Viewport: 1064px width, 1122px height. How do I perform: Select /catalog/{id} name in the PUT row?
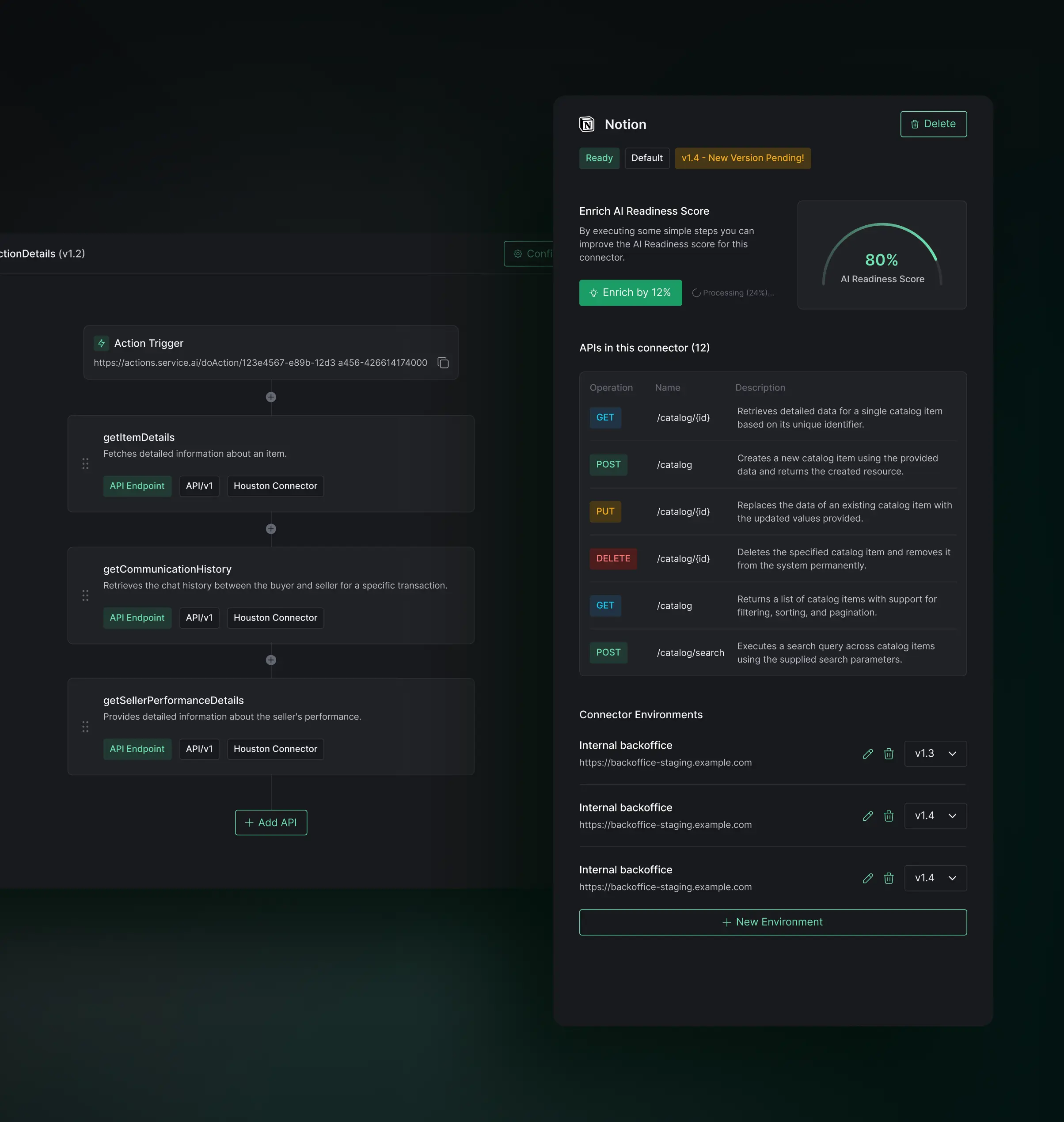(684, 512)
